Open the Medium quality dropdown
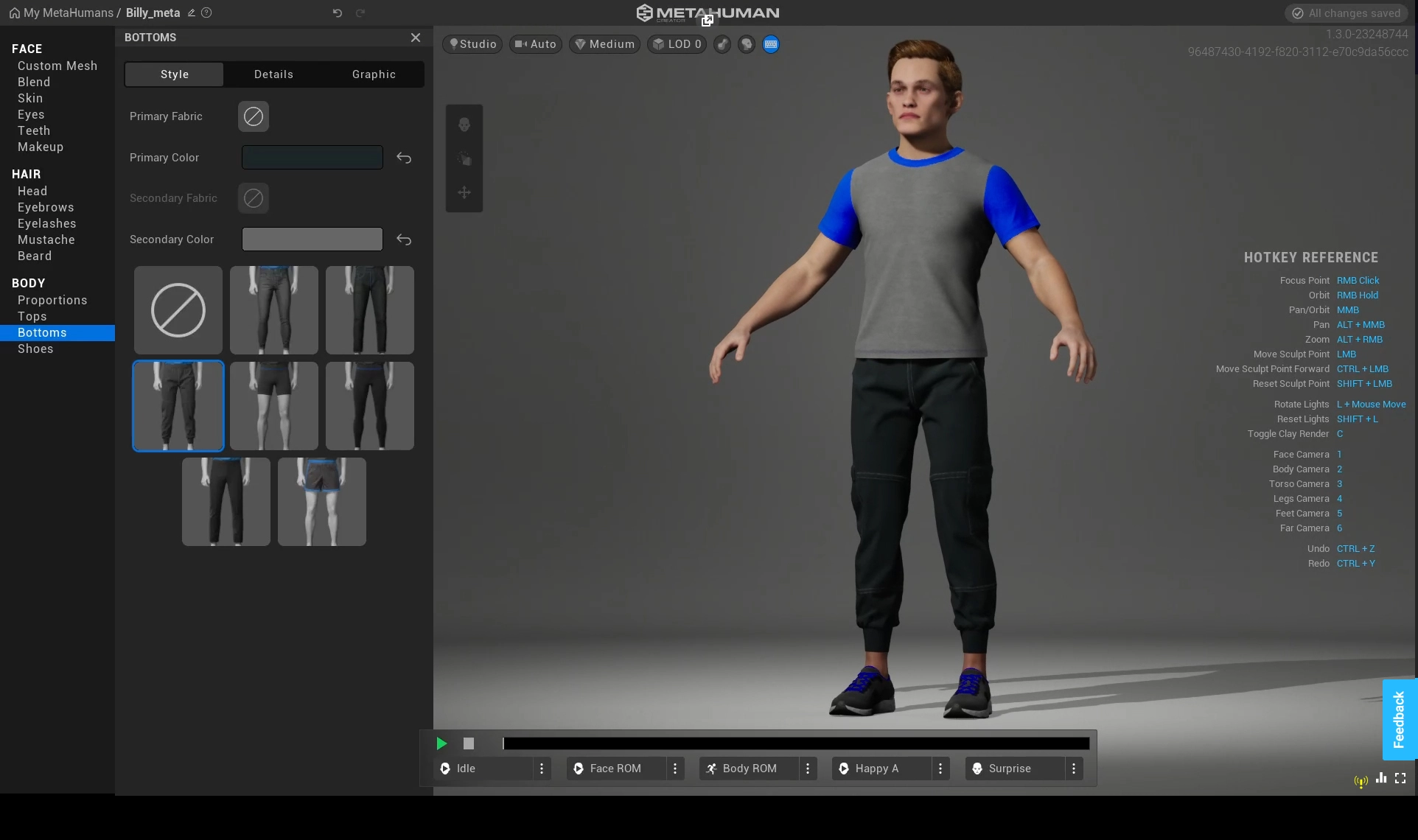 (604, 44)
